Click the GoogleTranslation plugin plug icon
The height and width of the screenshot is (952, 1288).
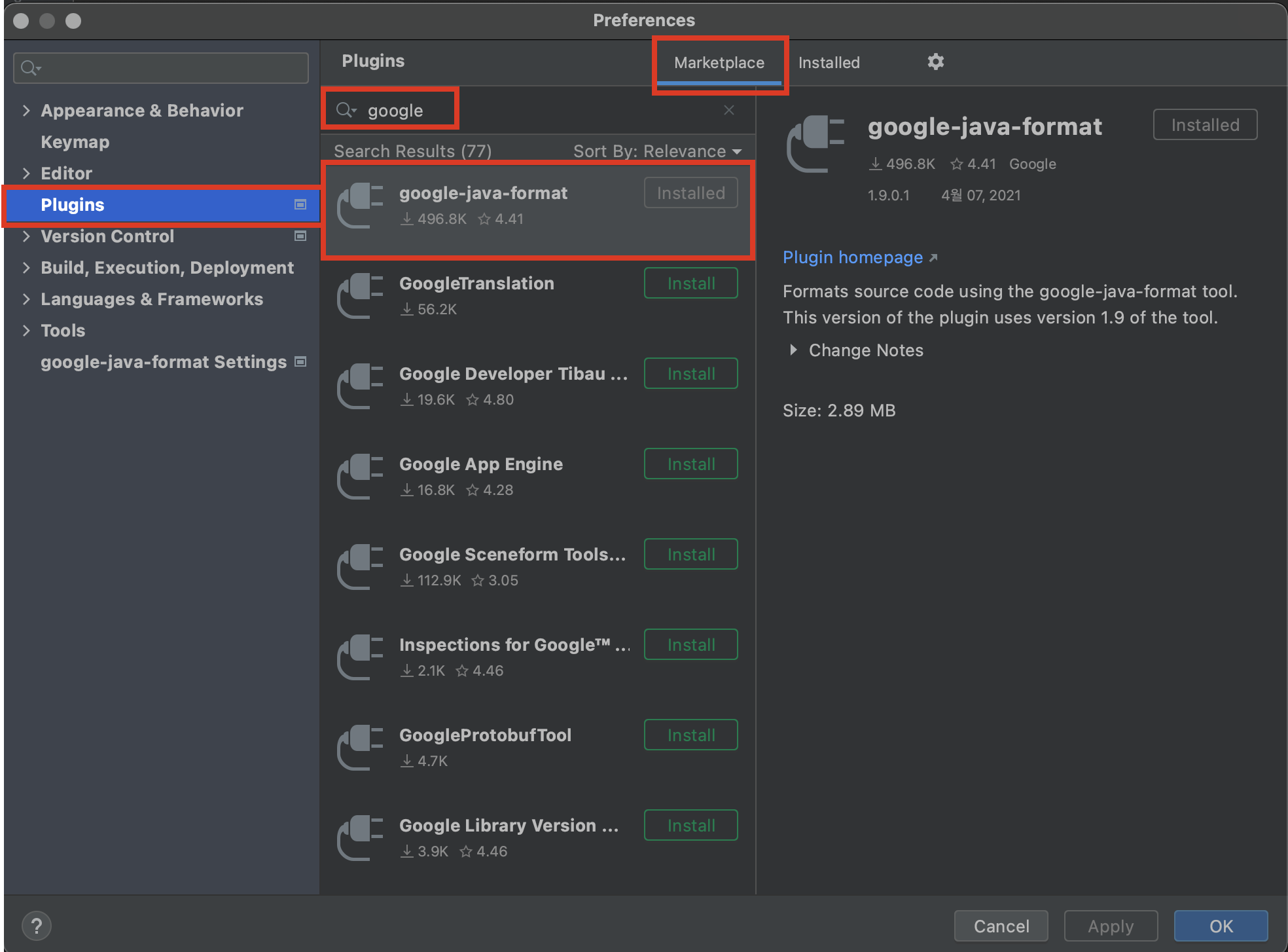359,296
